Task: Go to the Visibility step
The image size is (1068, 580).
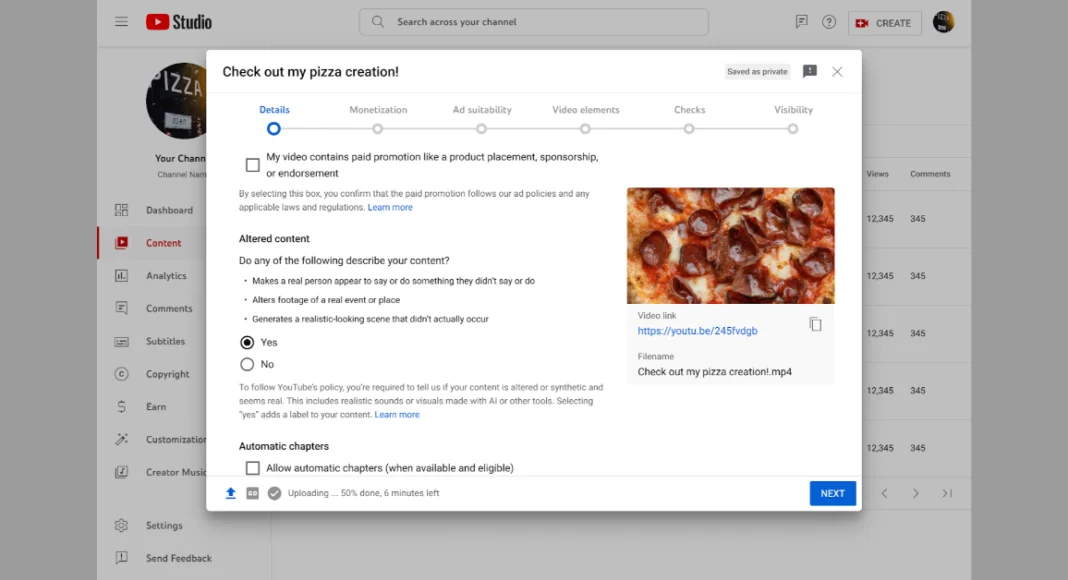Action: point(792,128)
